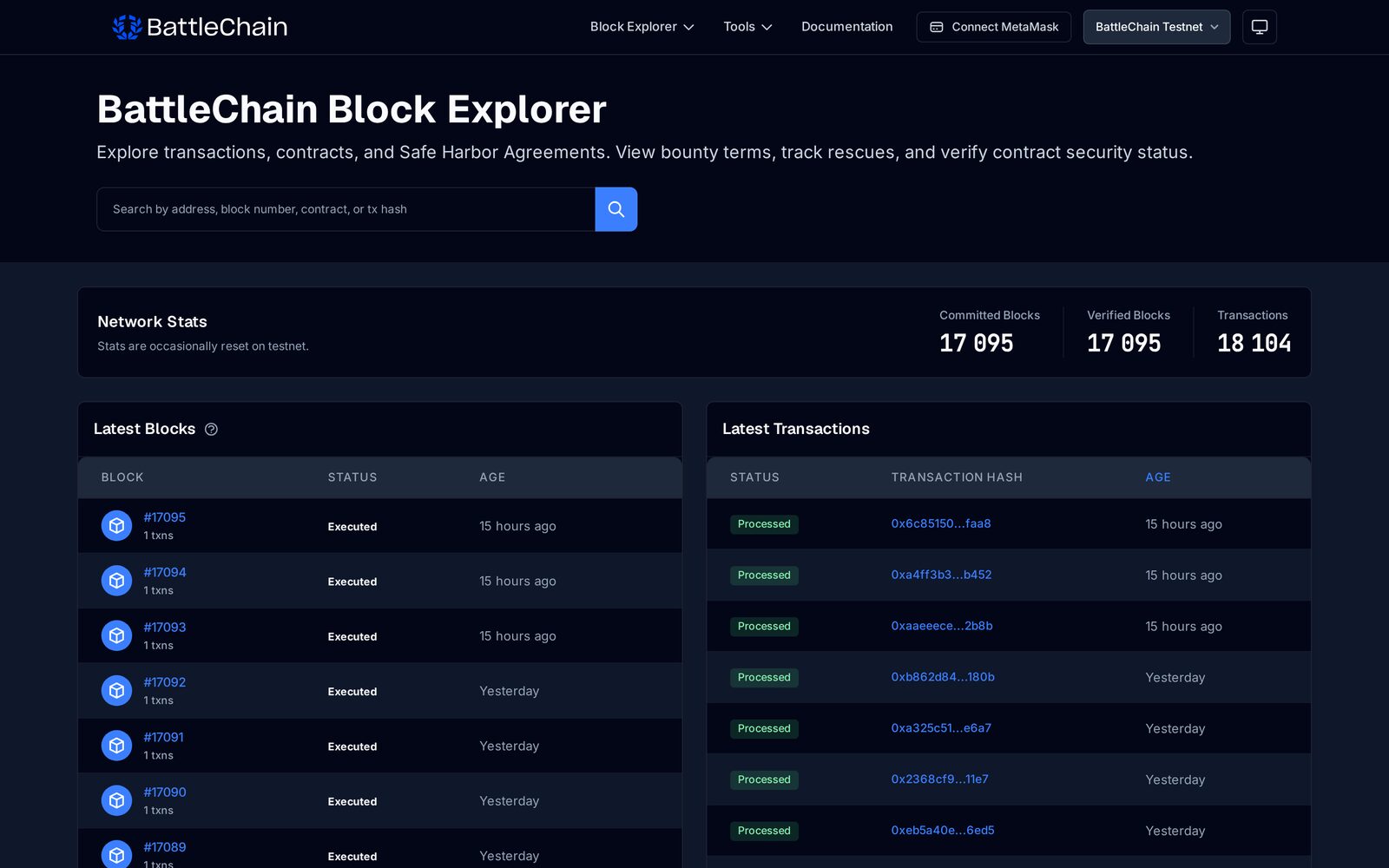The height and width of the screenshot is (868, 1389).
Task: Click the cube icon for block #17093
Action: coord(116,635)
